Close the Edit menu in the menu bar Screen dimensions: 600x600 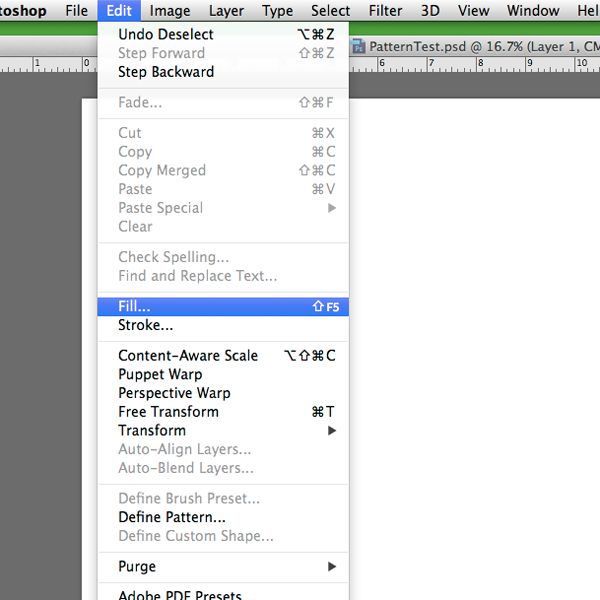click(119, 11)
